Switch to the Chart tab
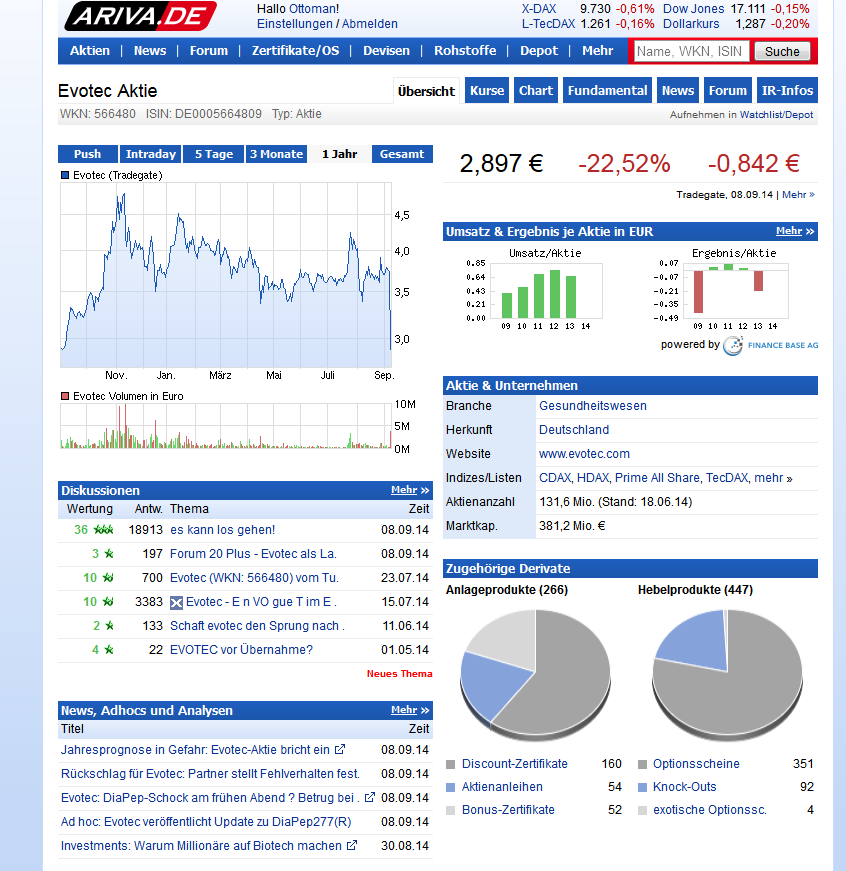 [536, 91]
